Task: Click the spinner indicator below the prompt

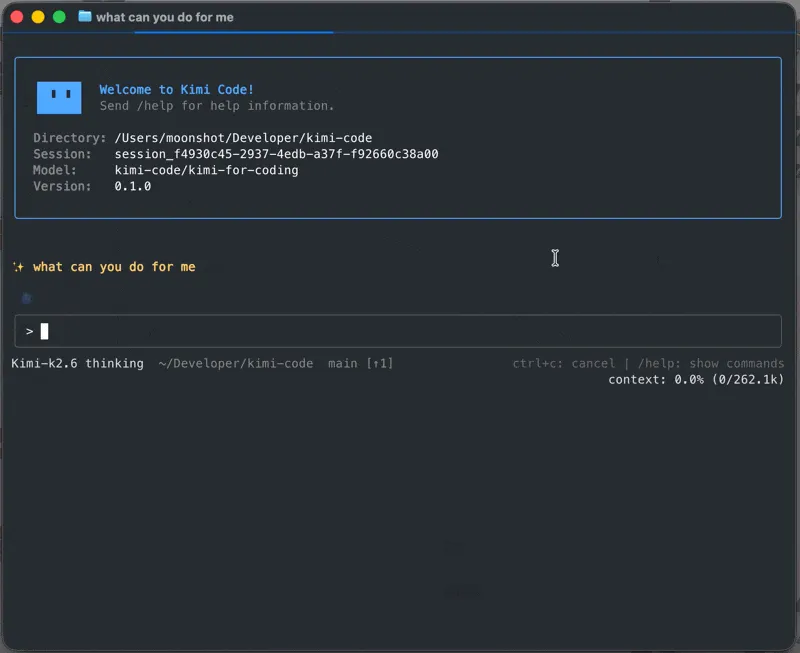Action: (27, 298)
